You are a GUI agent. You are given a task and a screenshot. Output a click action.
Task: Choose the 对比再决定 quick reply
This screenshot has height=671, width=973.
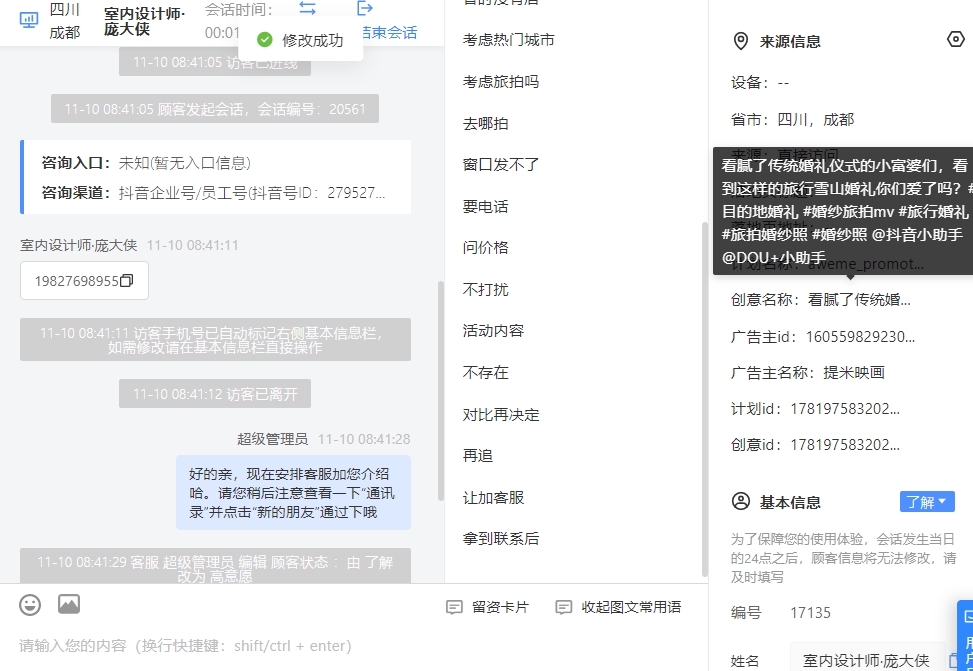pyautogui.click(x=501, y=415)
